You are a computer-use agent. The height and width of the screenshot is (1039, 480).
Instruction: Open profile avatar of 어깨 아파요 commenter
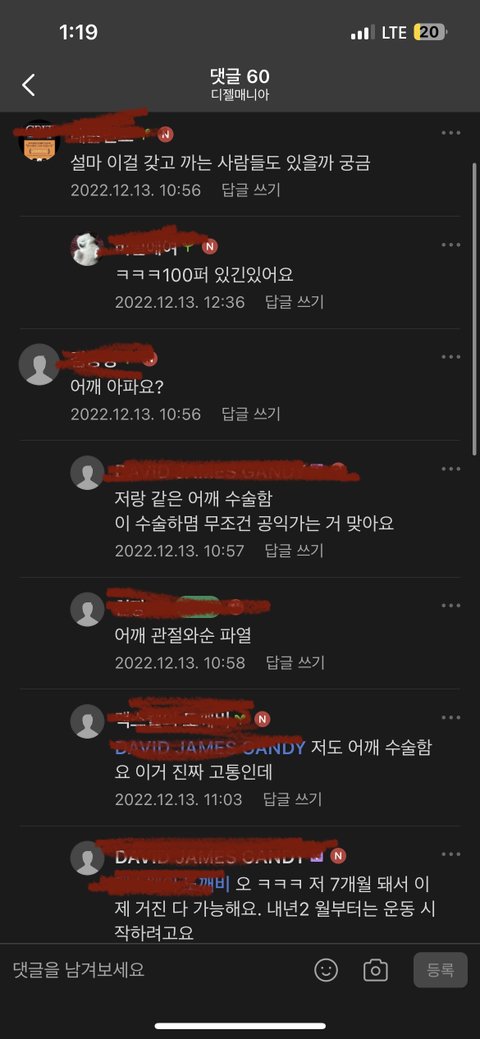tap(39, 364)
